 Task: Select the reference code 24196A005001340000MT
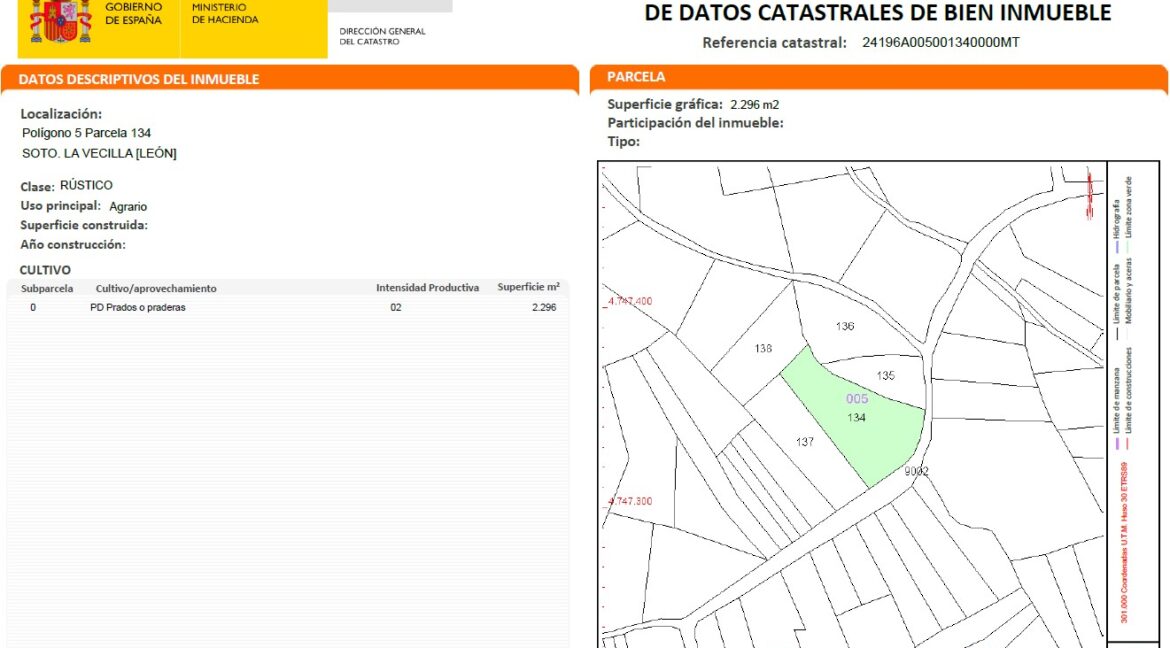(941, 43)
